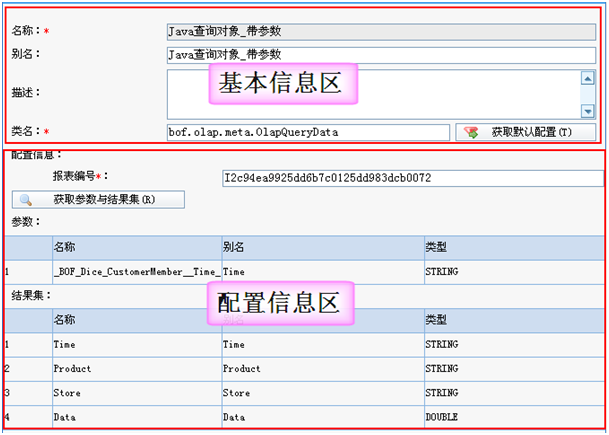Viewport: 609px width, 435px height.
Task: Click the green arrow icon on 获取默认配置
Action: coord(471,132)
